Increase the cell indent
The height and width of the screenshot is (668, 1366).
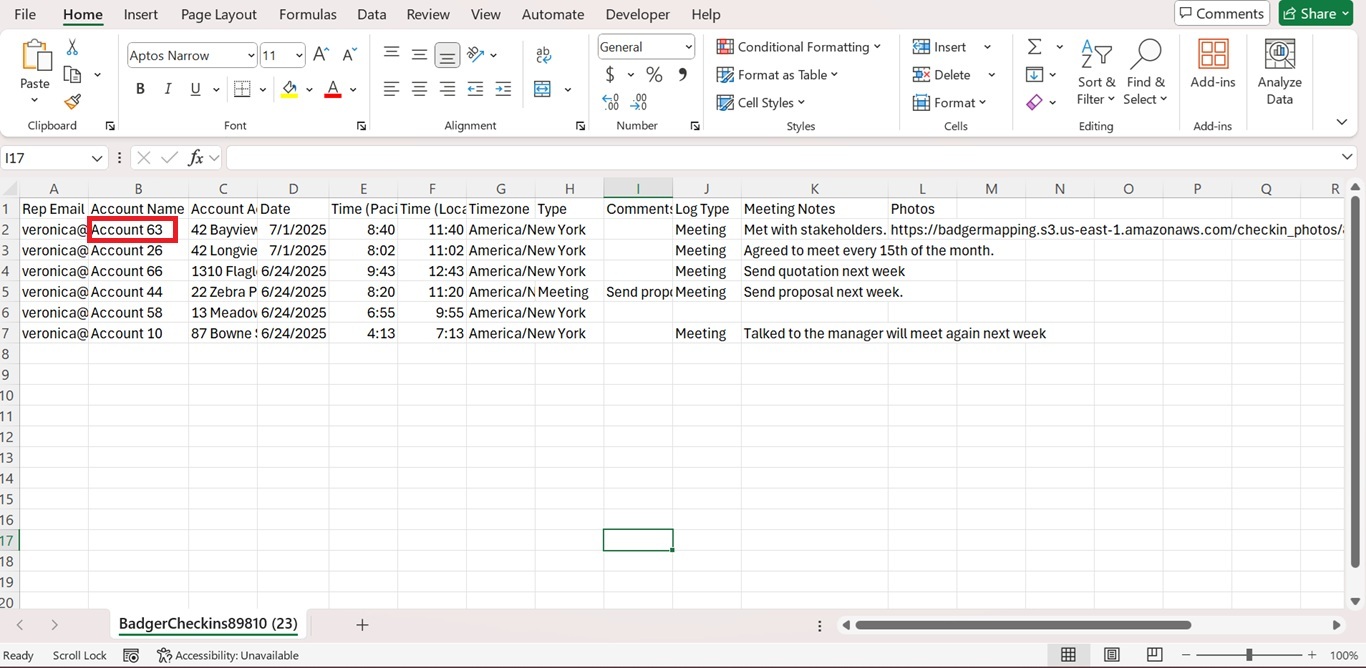click(x=503, y=89)
